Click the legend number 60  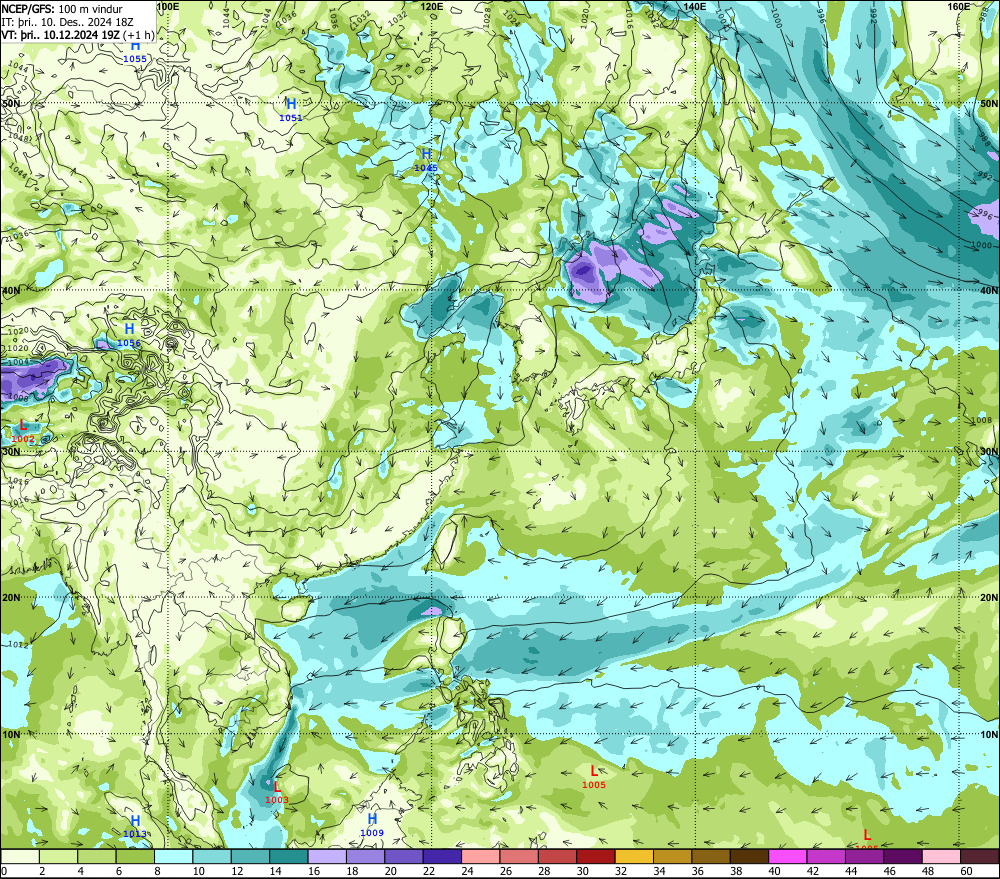click(966, 871)
